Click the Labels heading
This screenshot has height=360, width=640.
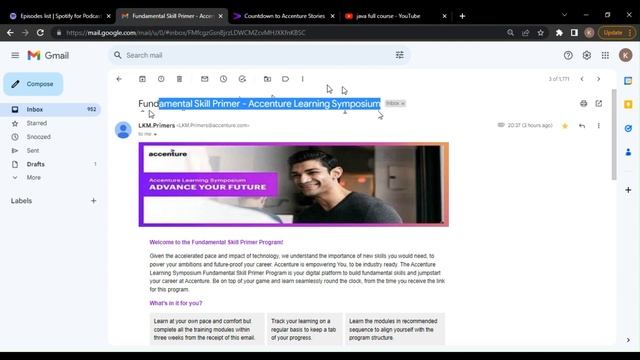[21, 201]
